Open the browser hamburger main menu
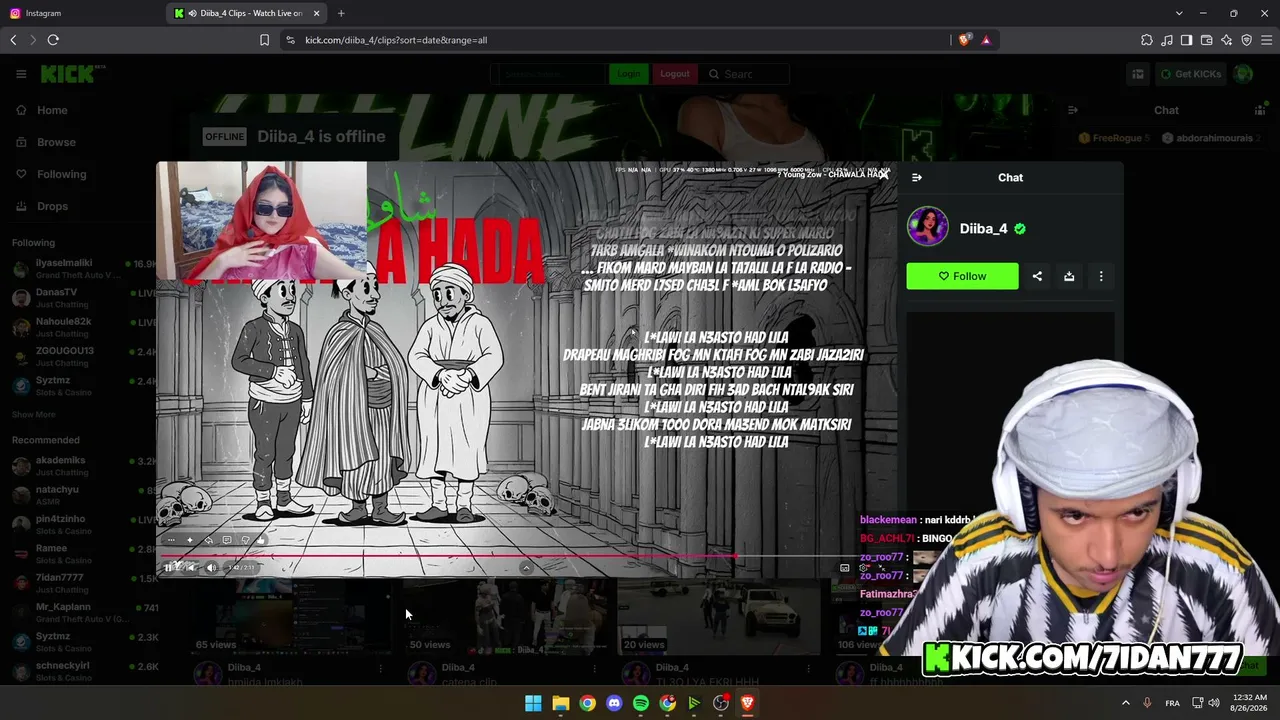The image size is (1280, 720). click(x=1266, y=40)
